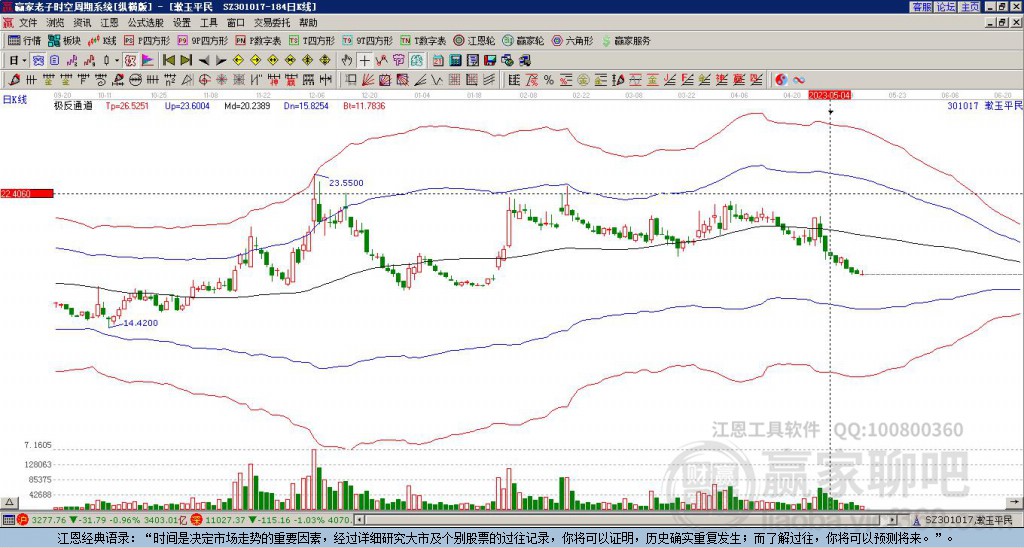The width and height of the screenshot is (1024, 548).
Task: Open the 9T四方形 tool
Action: pos(367,40)
